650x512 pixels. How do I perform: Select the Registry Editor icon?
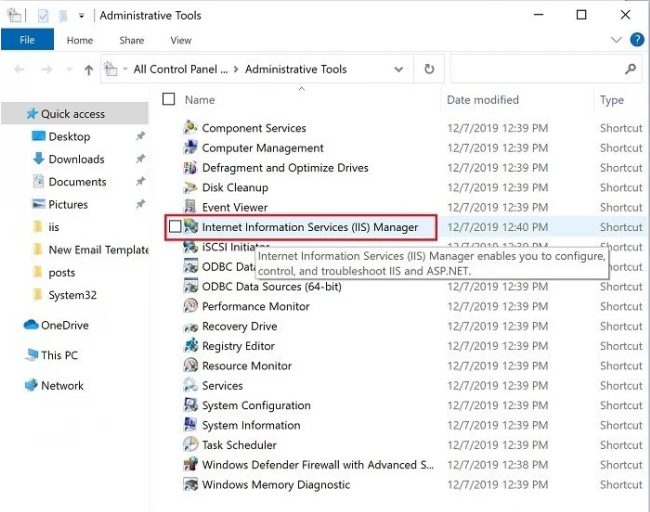pyautogui.click(x=190, y=345)
